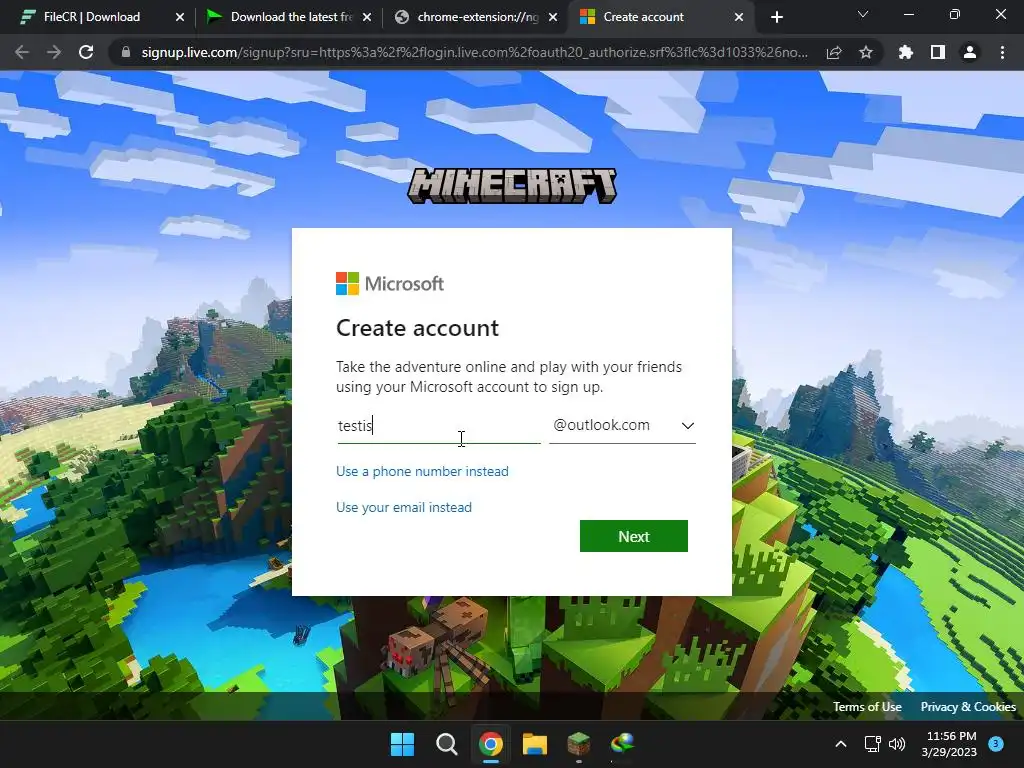Image resolution: width=1024 pixels, height=768 pixels.
Task: Close the Create account tab
Action: tap(739, 17)
